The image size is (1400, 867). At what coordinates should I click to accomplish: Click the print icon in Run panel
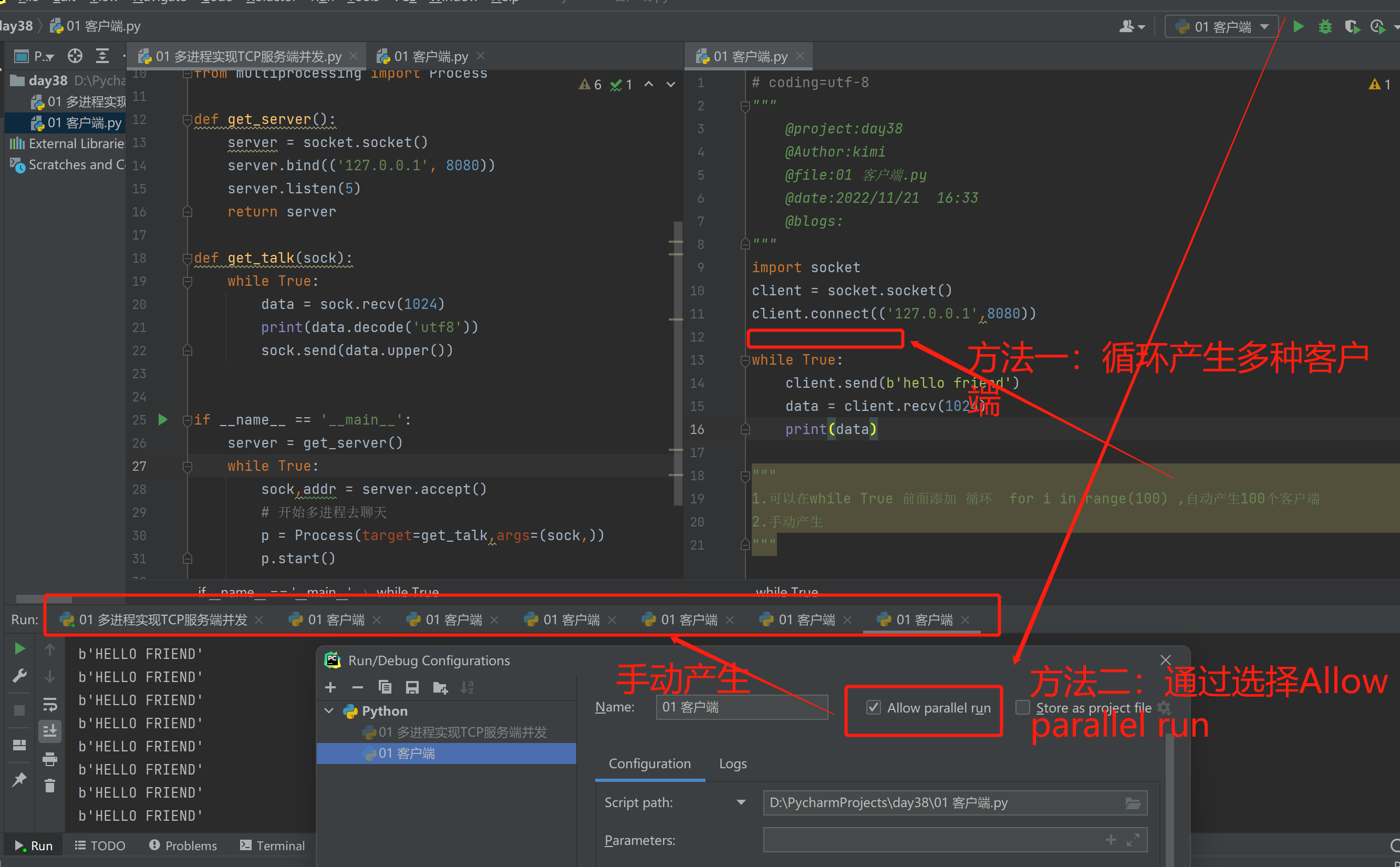point(50,759)
